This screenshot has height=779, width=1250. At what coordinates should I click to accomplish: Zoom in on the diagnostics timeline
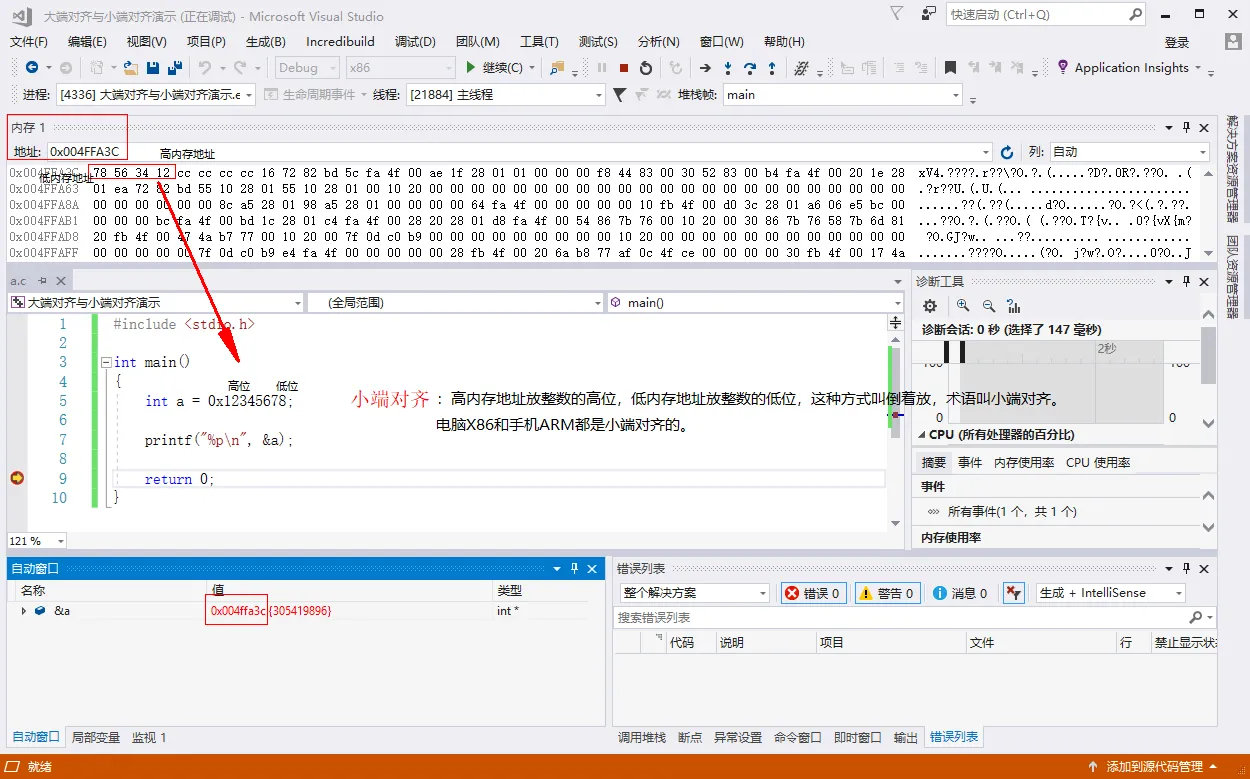[x=962, y=306]
